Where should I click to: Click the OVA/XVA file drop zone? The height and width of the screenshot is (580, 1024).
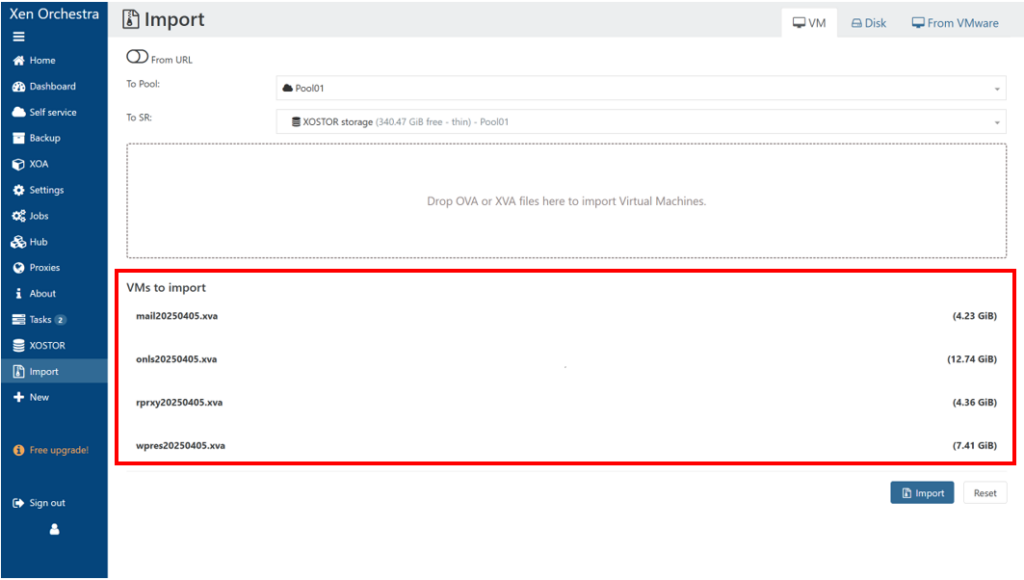click(566, 201)
